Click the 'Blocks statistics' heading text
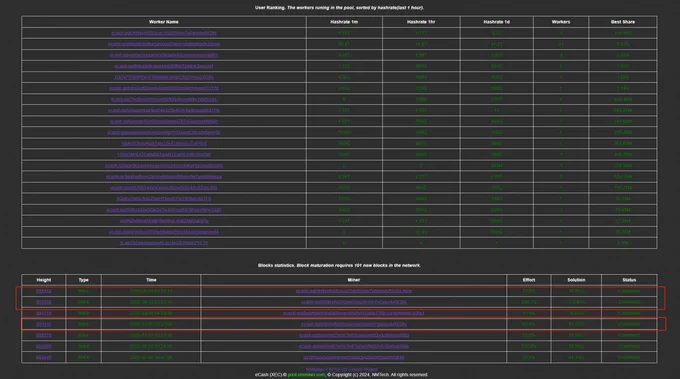Image resolution: width=680 pixels, height=379 pixels. (x=276, y=265)
